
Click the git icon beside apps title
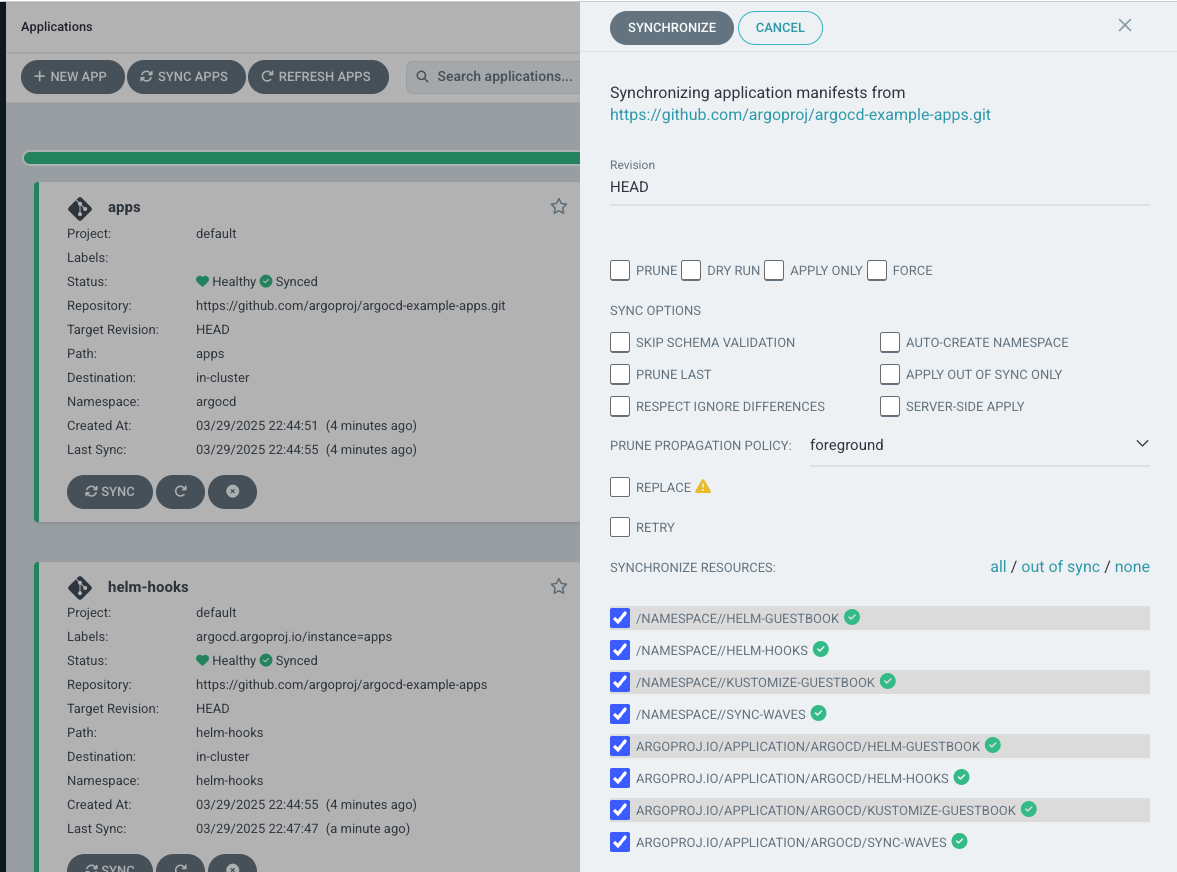coord(80,207)
